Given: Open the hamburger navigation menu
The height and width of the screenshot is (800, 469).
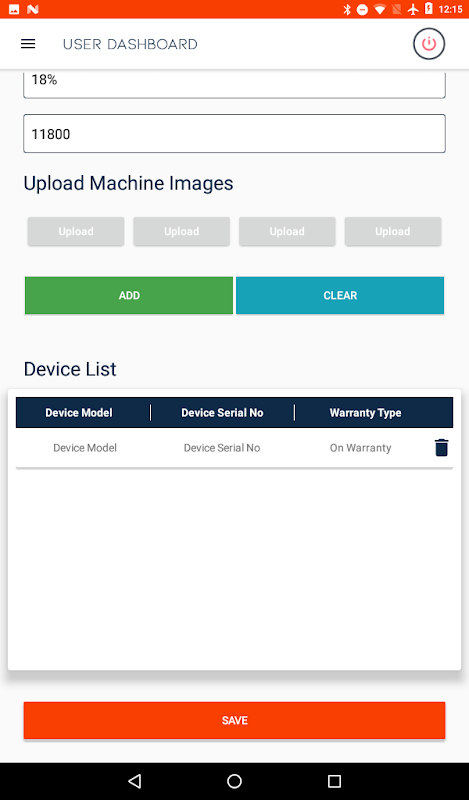Looking at the screenshot, I should coord(28,44).
